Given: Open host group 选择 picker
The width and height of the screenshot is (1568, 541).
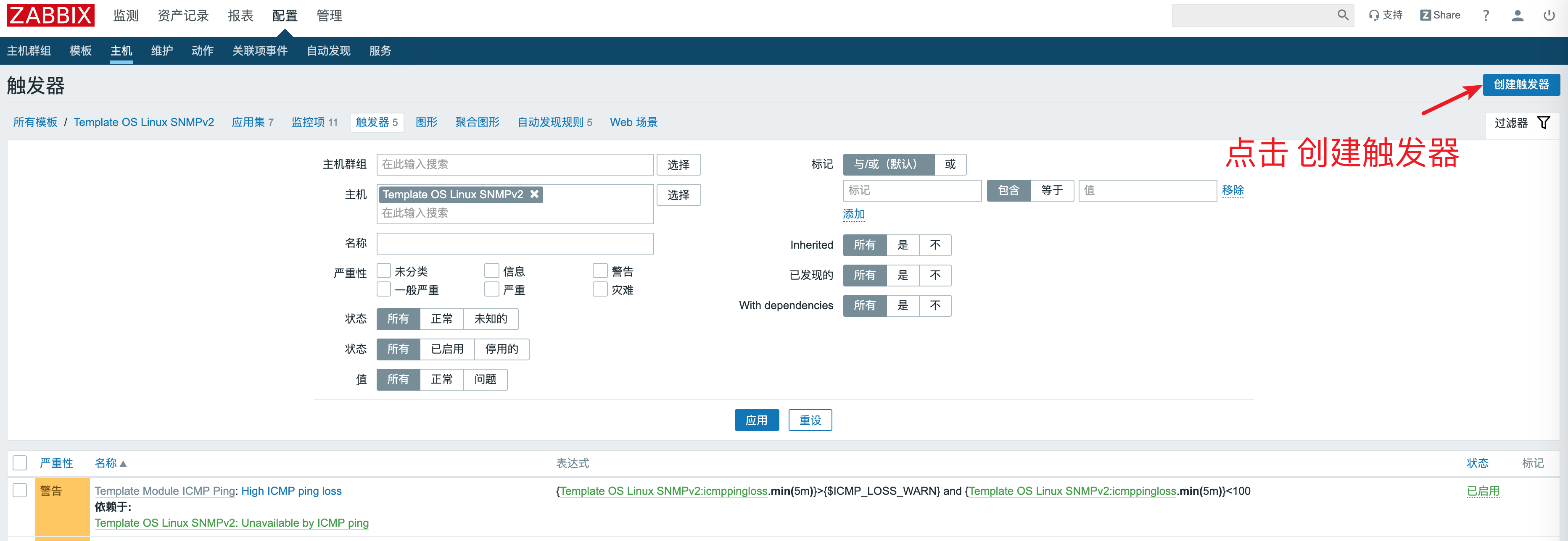Looking at the screenshot, I should pyautogui.click(x=678, y=165).
